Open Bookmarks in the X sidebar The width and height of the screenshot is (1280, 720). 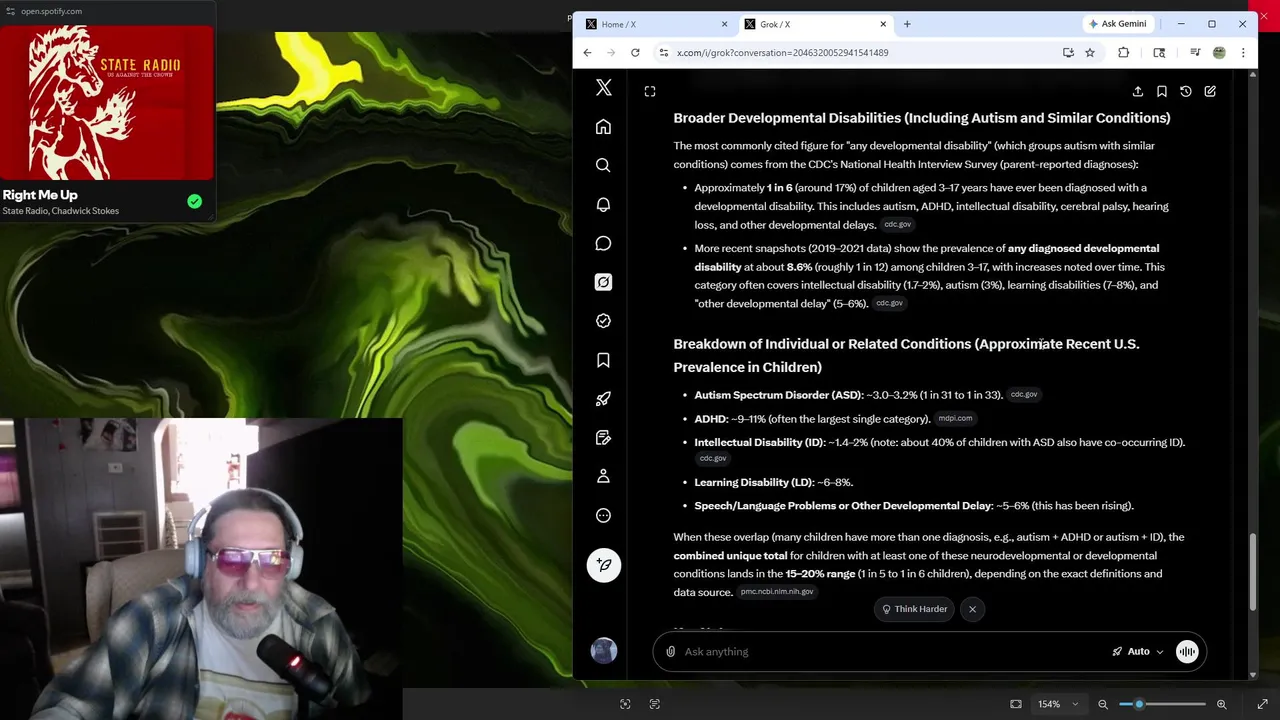pos(603,360)
